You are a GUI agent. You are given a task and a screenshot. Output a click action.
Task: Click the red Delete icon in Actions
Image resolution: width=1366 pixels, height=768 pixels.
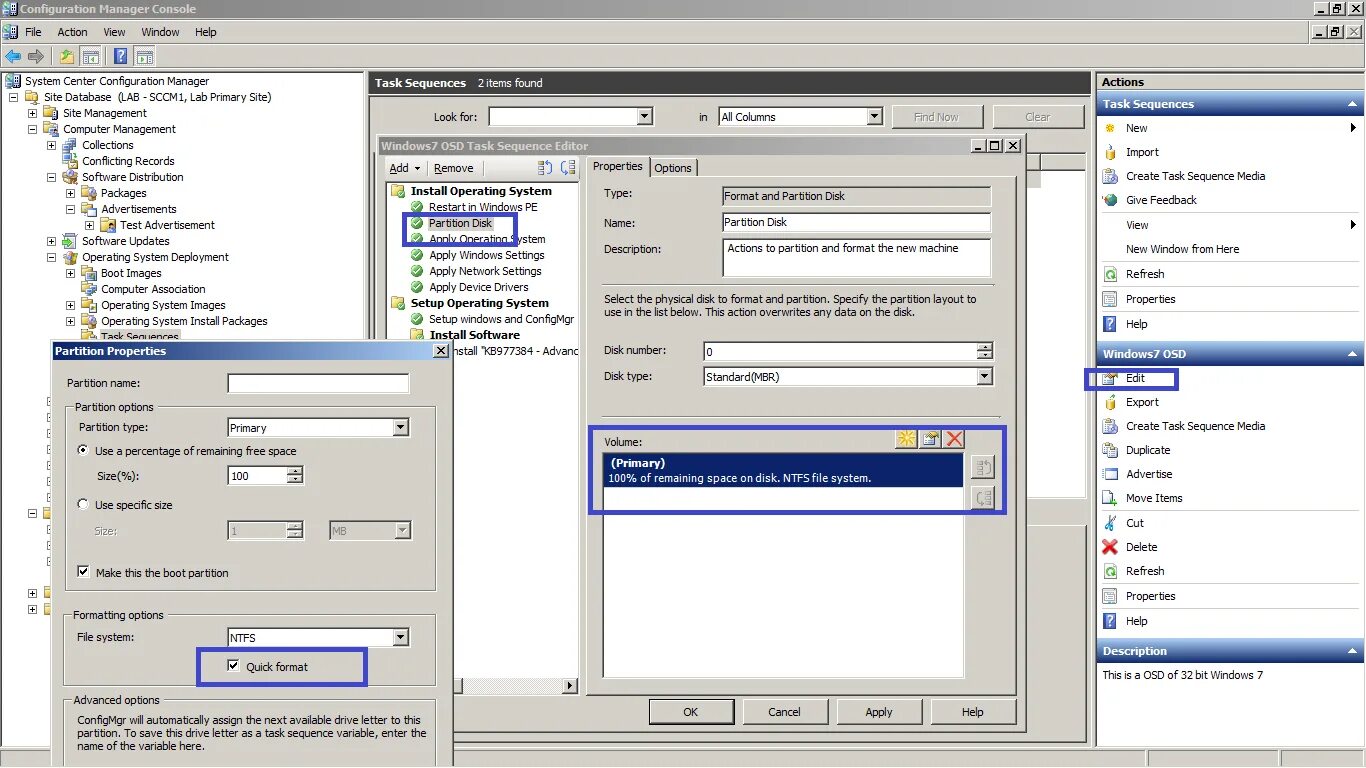[x=1110, y=547]
